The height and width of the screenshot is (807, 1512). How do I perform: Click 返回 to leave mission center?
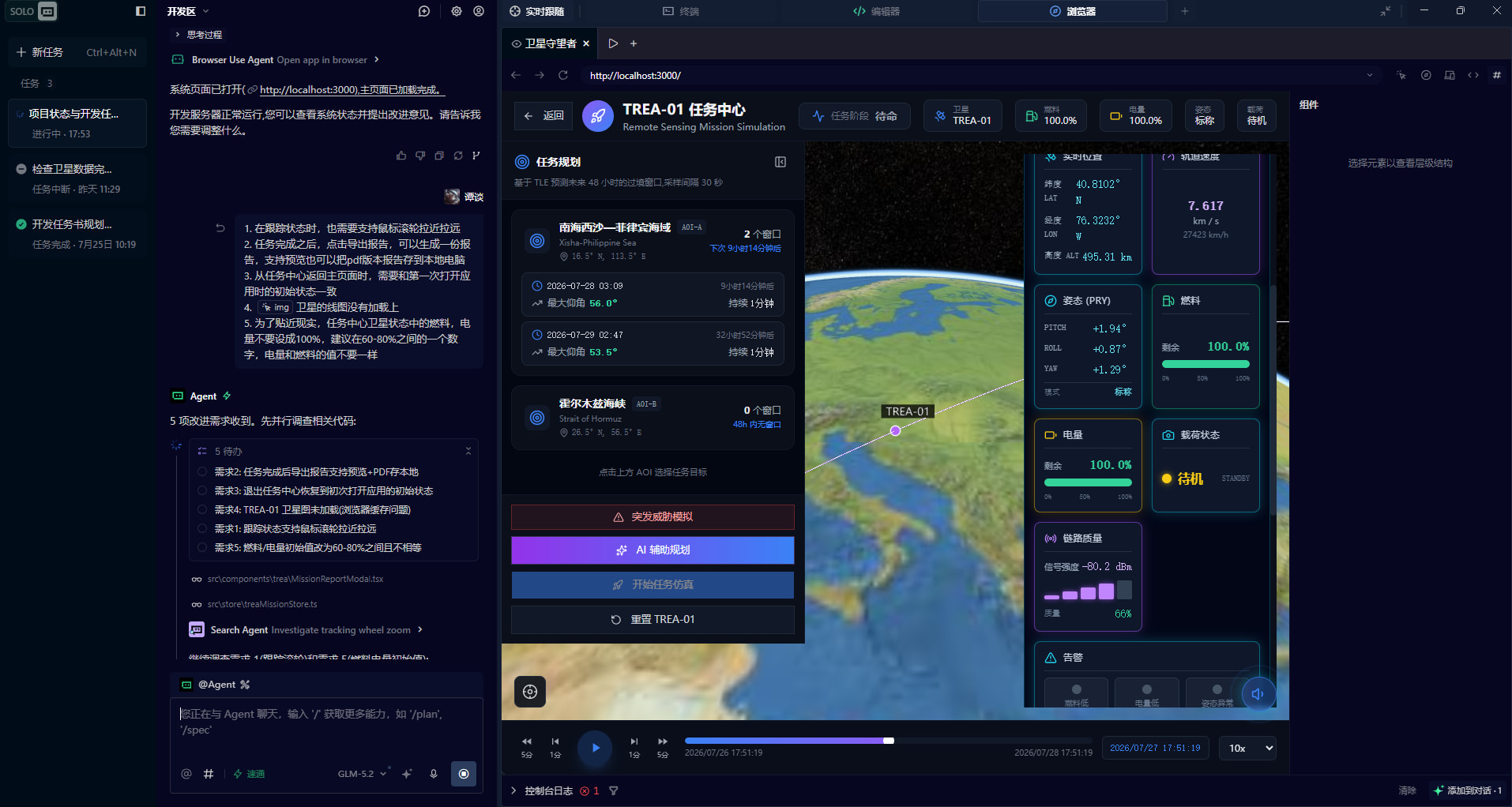click(x=543, y=116)
